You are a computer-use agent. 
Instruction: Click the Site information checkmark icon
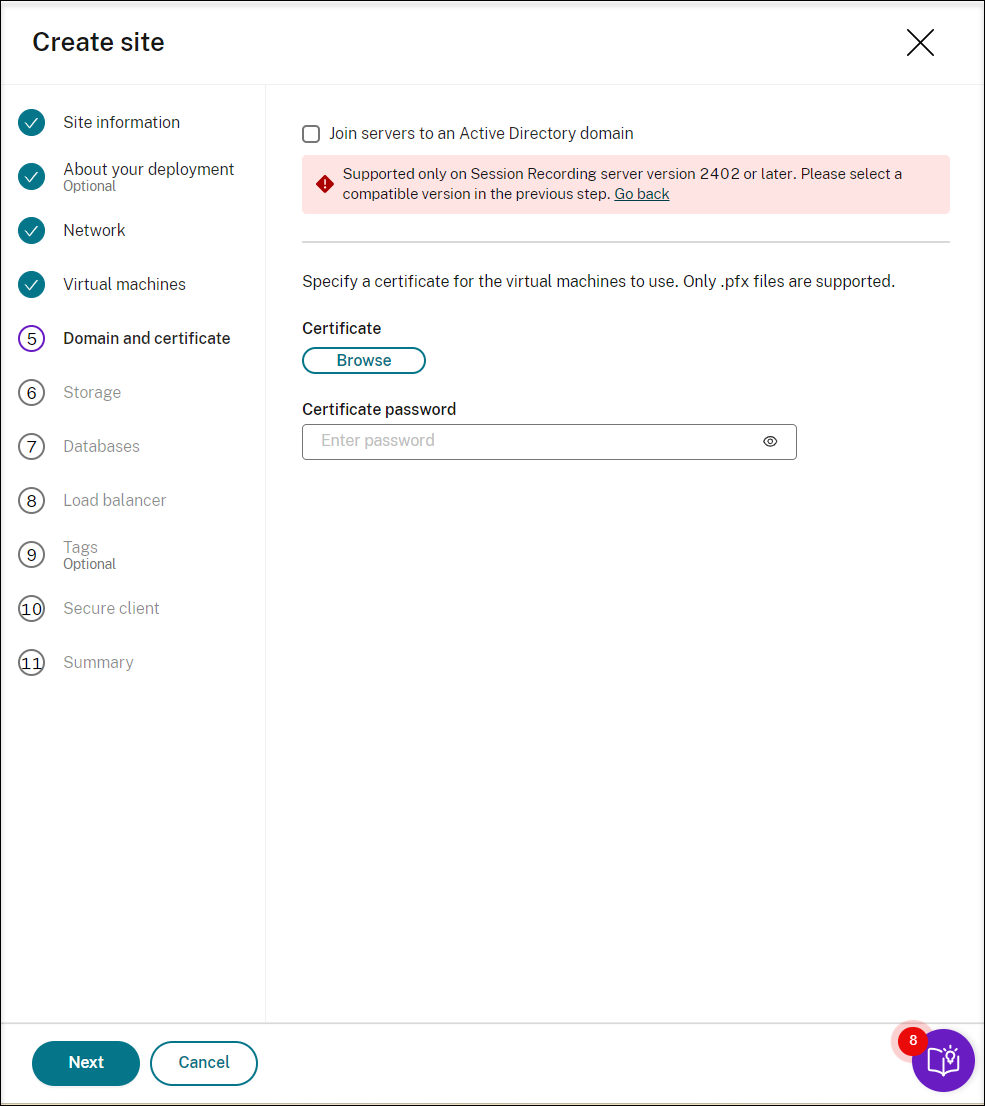[x=32, y=123]
